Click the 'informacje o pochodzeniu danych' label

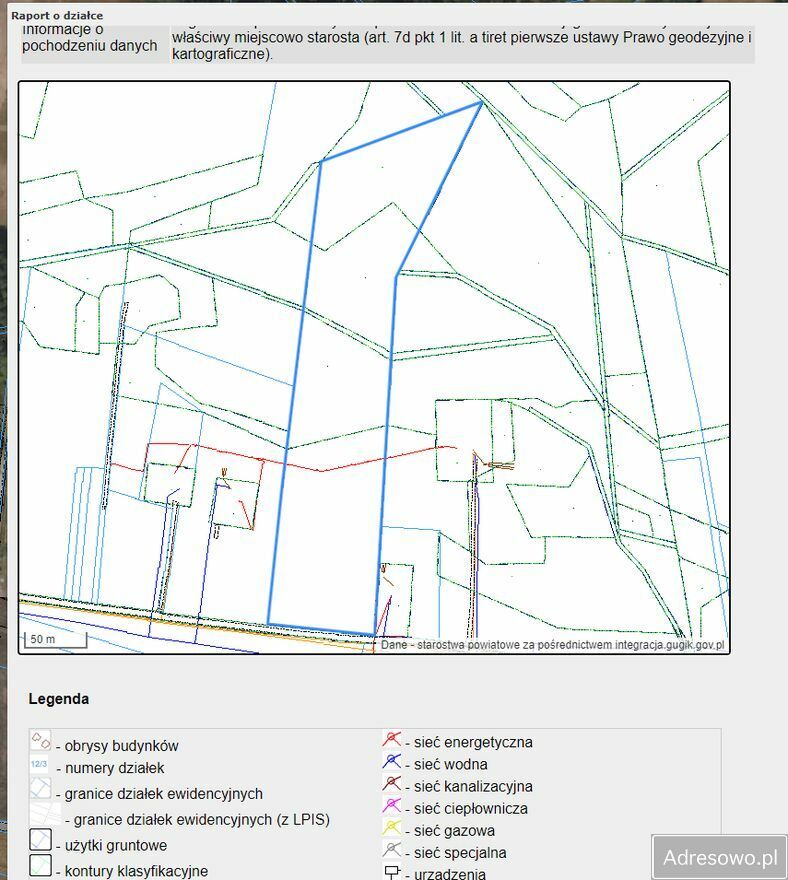click(90, 38)
